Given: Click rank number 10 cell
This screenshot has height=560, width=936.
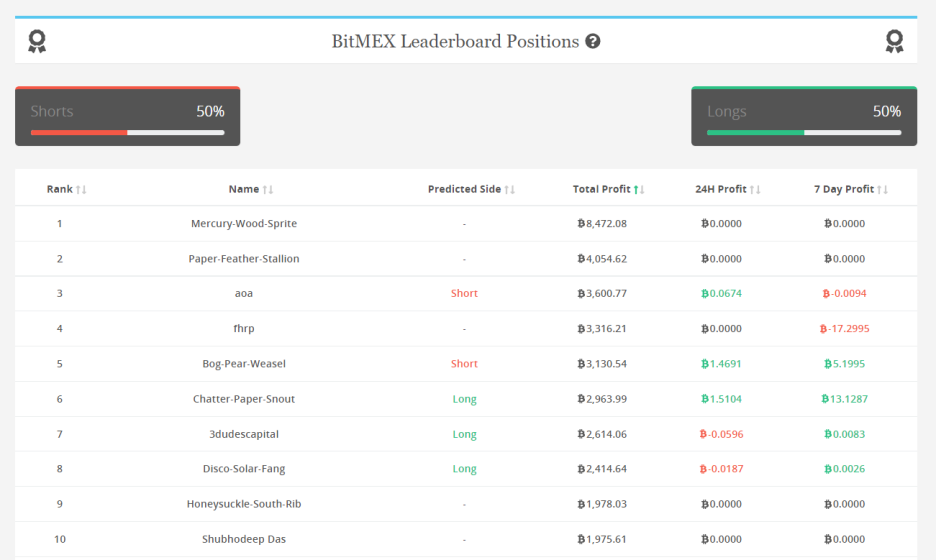Looking at the screenshot, I should [60, 539].
